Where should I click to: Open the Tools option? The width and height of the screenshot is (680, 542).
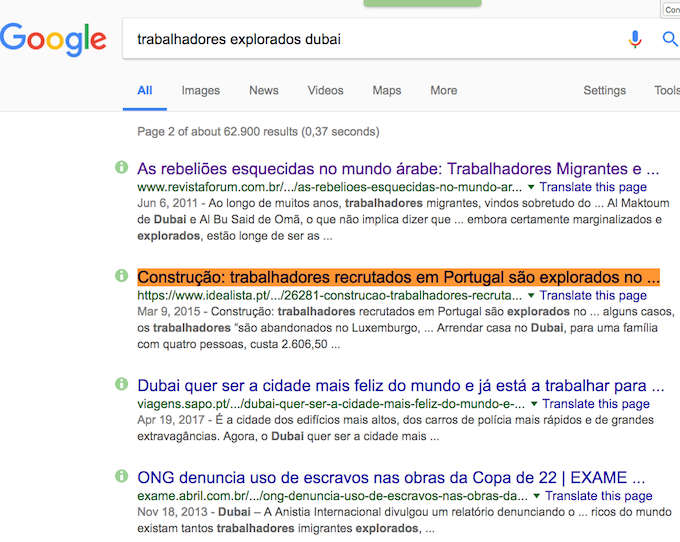[x=667, y=90]
